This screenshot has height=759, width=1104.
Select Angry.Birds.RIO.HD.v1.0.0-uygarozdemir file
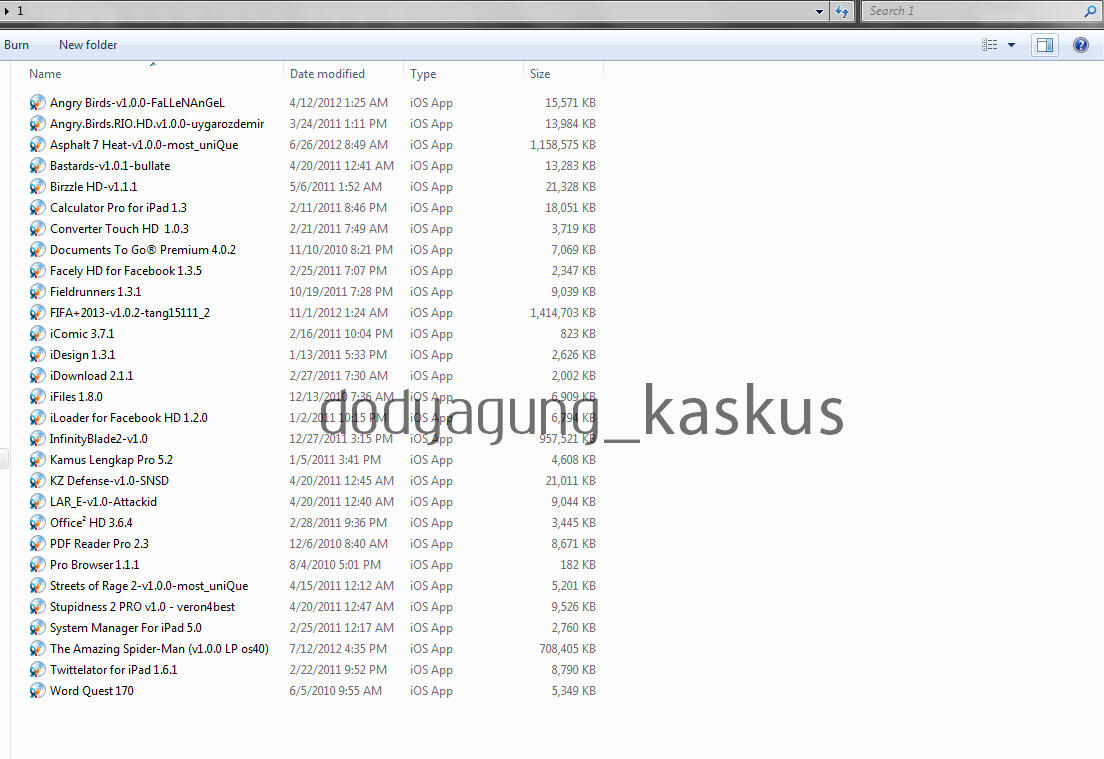point(157,124)
